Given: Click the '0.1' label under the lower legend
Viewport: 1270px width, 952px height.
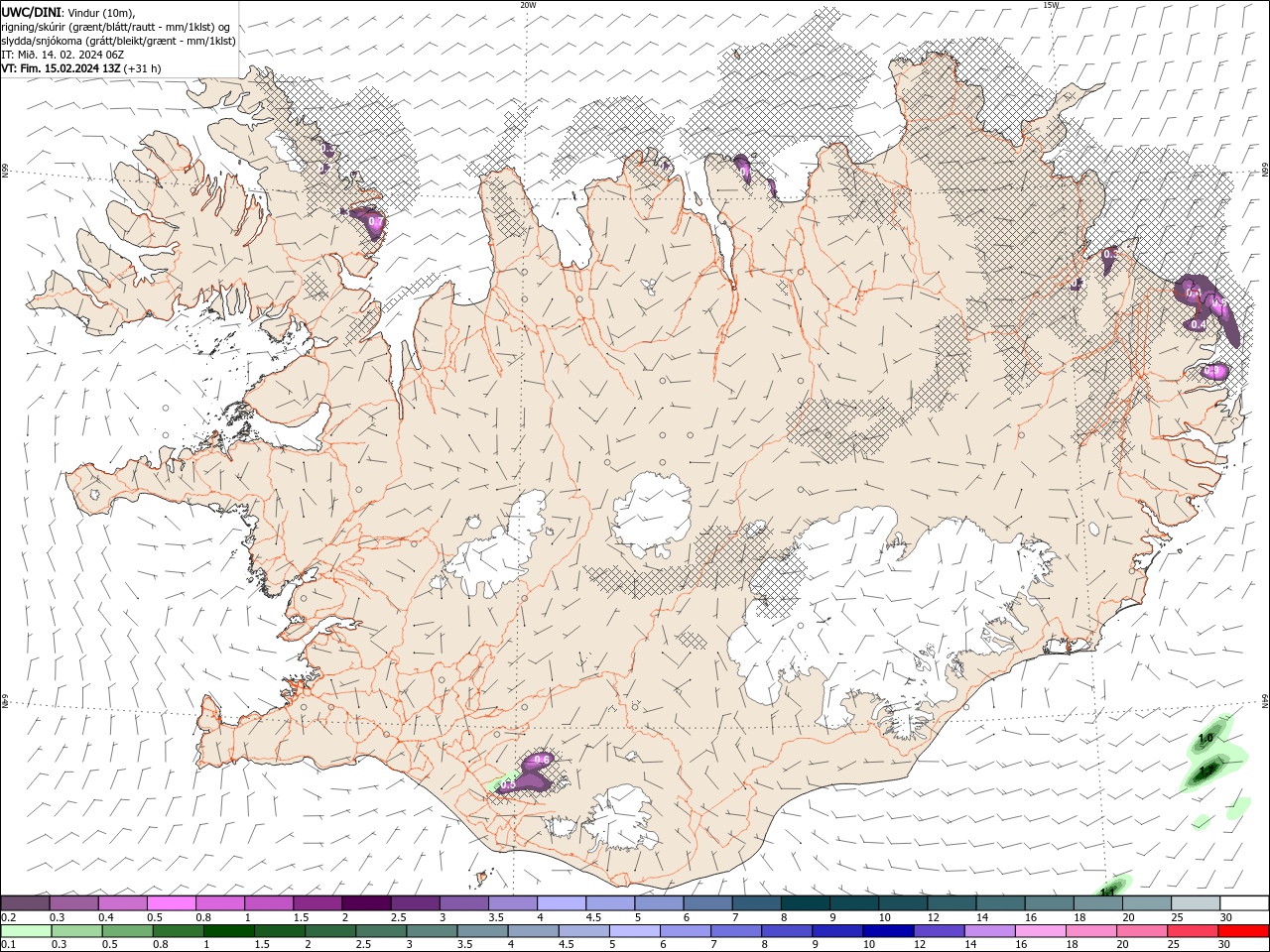Looking at the screenshot, I should [9, 944].
